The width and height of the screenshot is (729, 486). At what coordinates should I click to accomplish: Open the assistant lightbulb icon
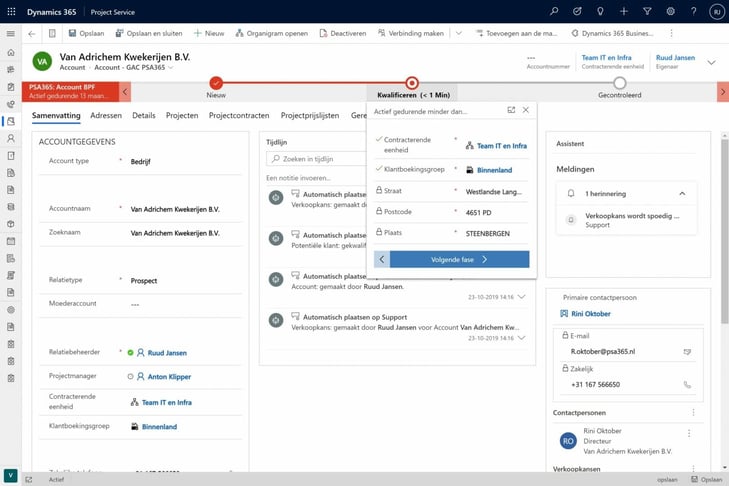[600, 11]
